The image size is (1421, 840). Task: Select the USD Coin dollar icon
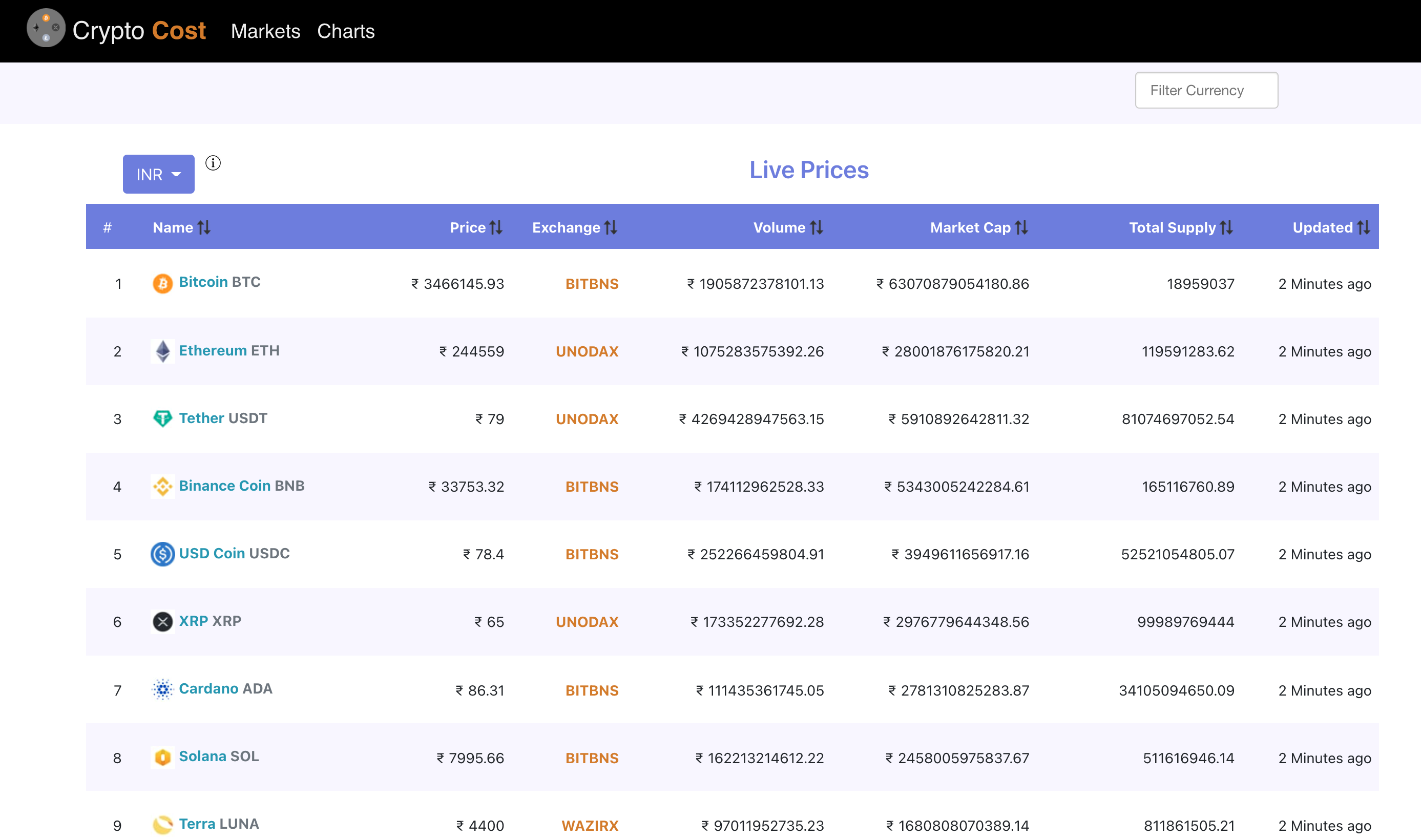pos(162,554)
